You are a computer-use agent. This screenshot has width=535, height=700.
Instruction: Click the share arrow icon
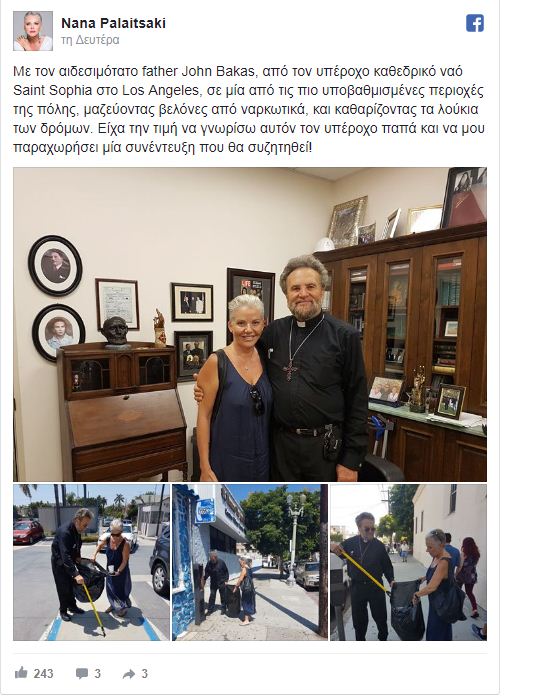[x=129, y=674]
